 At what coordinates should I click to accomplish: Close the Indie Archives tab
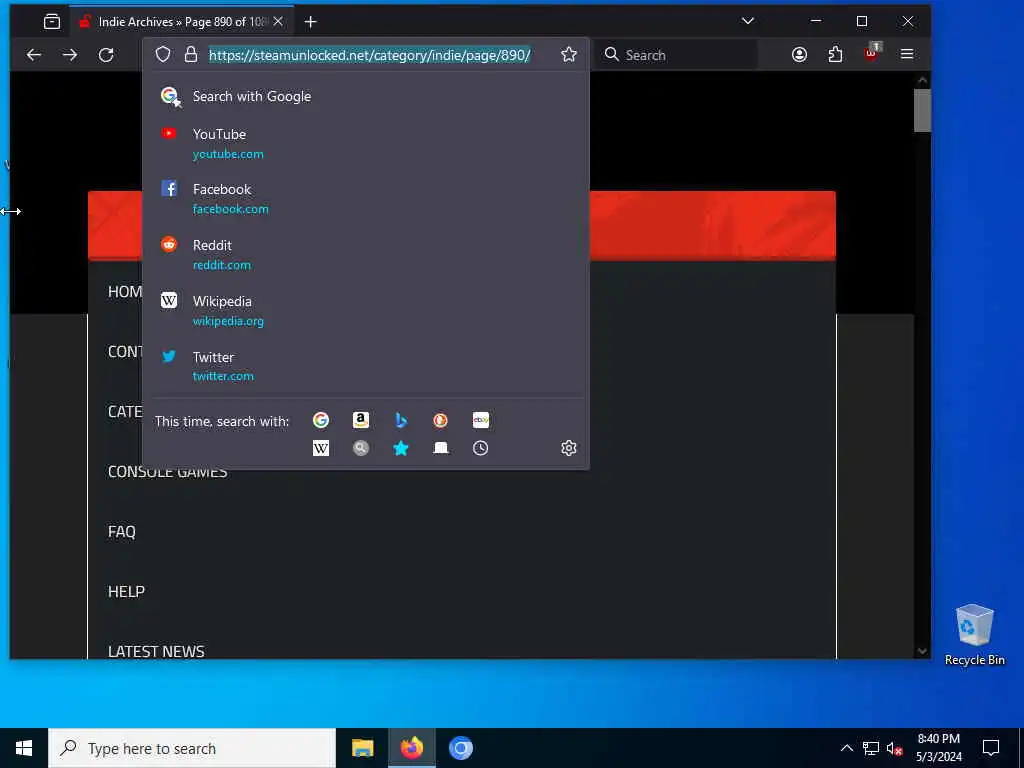(x=278, y=22)
